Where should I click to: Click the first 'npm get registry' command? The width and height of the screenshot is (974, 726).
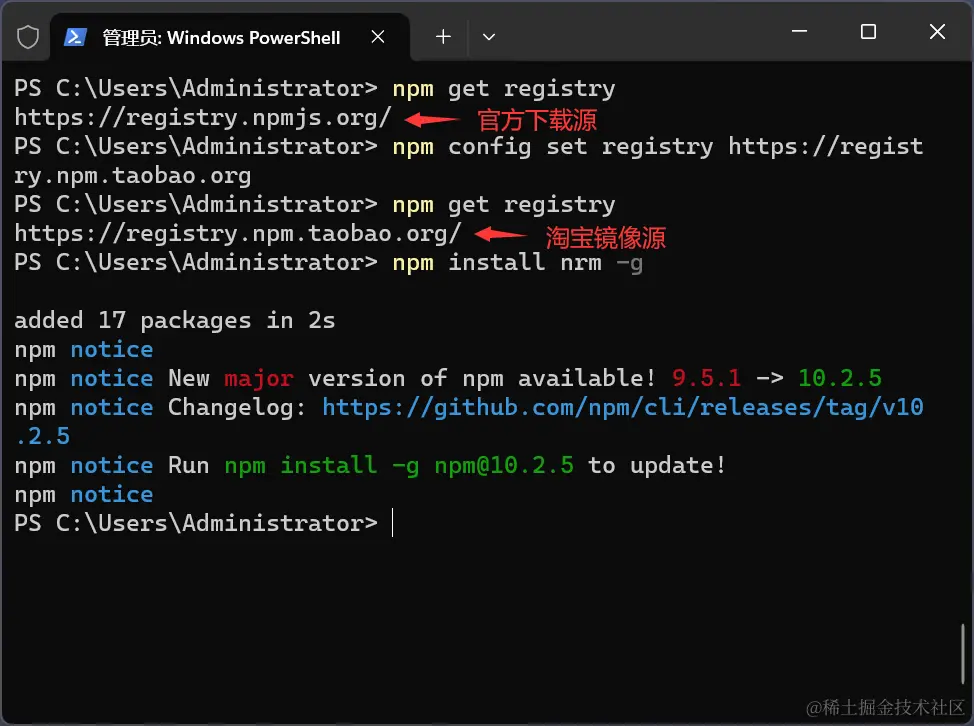pos(504,89)
